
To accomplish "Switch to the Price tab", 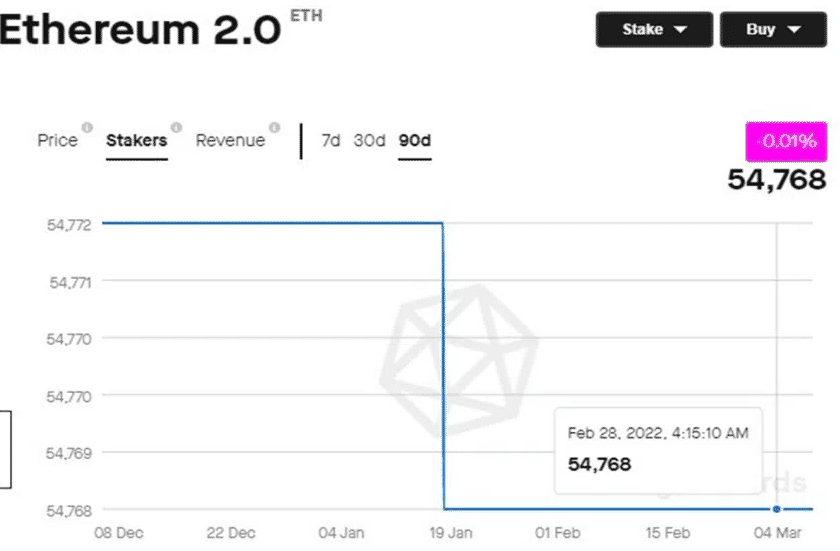I will [57, 141].
